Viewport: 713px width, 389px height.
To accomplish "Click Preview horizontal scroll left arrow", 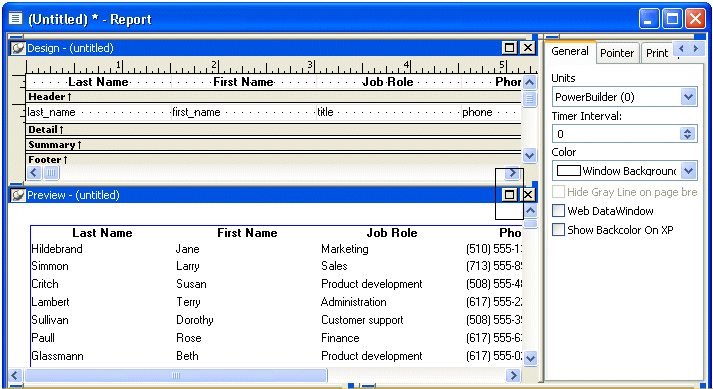I will (x=15, y=375).
